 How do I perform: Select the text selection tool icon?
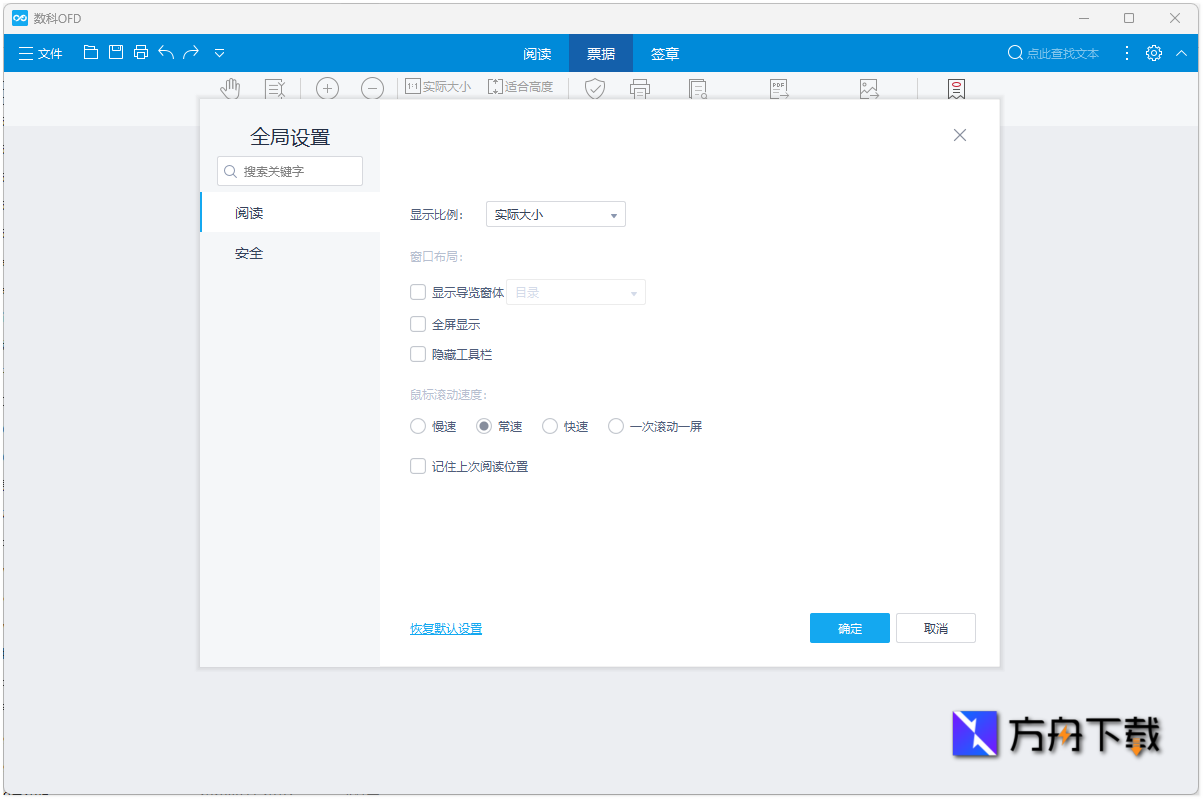pyautogui.click(x=275, y=88)
